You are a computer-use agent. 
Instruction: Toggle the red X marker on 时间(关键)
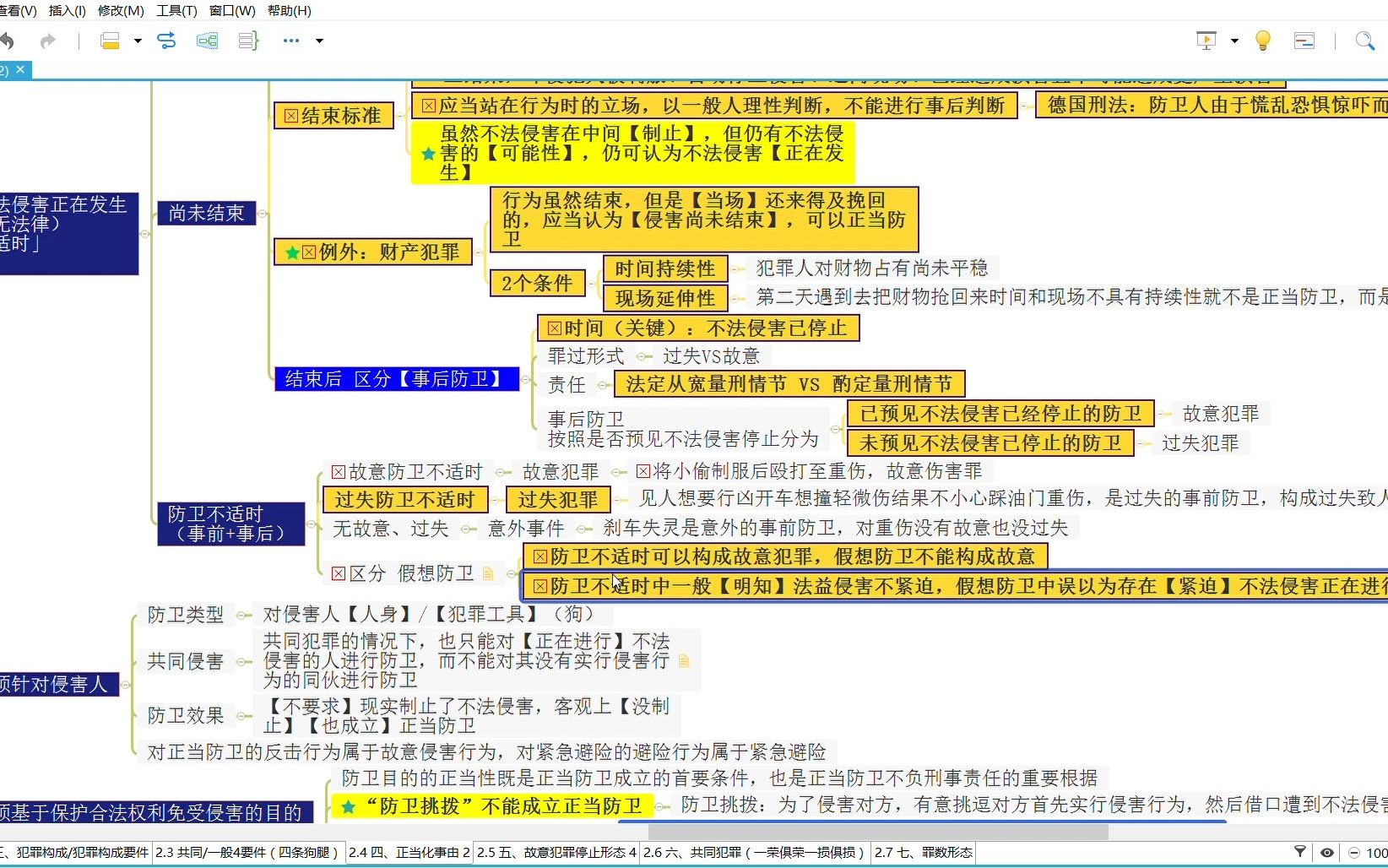pyautogui.click(x=555, y=328)
